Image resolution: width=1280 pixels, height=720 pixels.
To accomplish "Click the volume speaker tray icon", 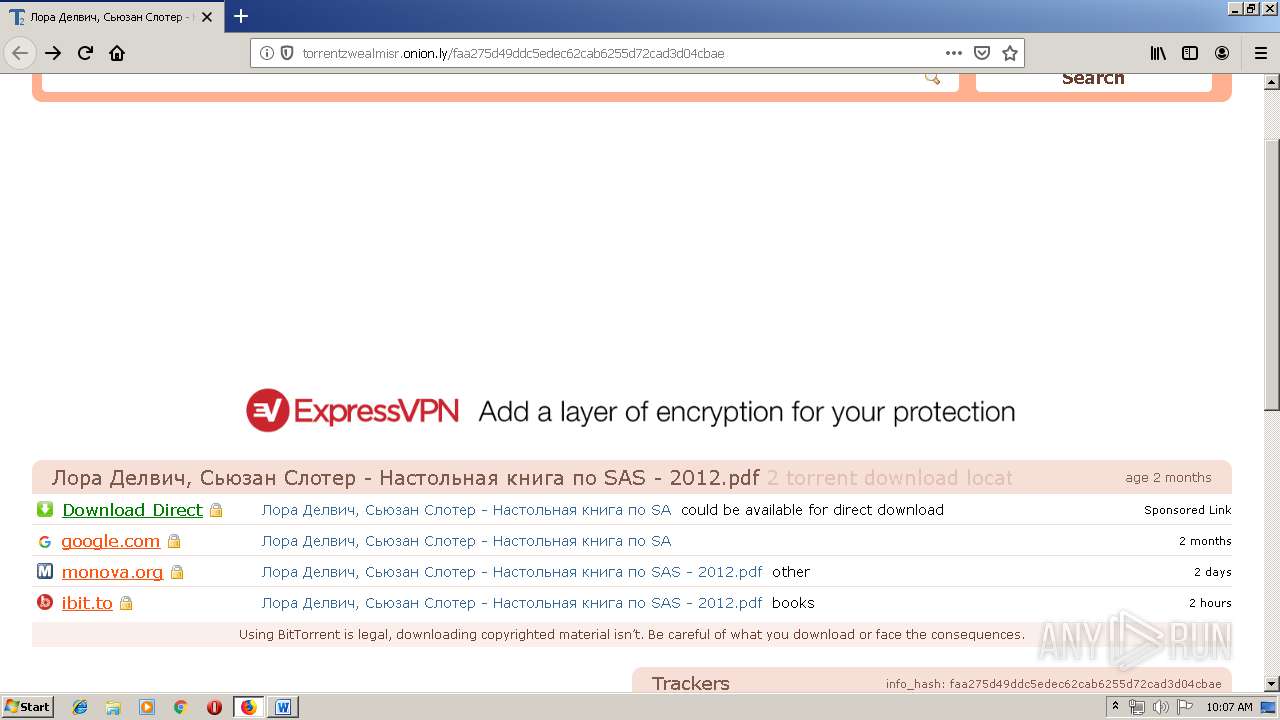I will point(1160,707).
